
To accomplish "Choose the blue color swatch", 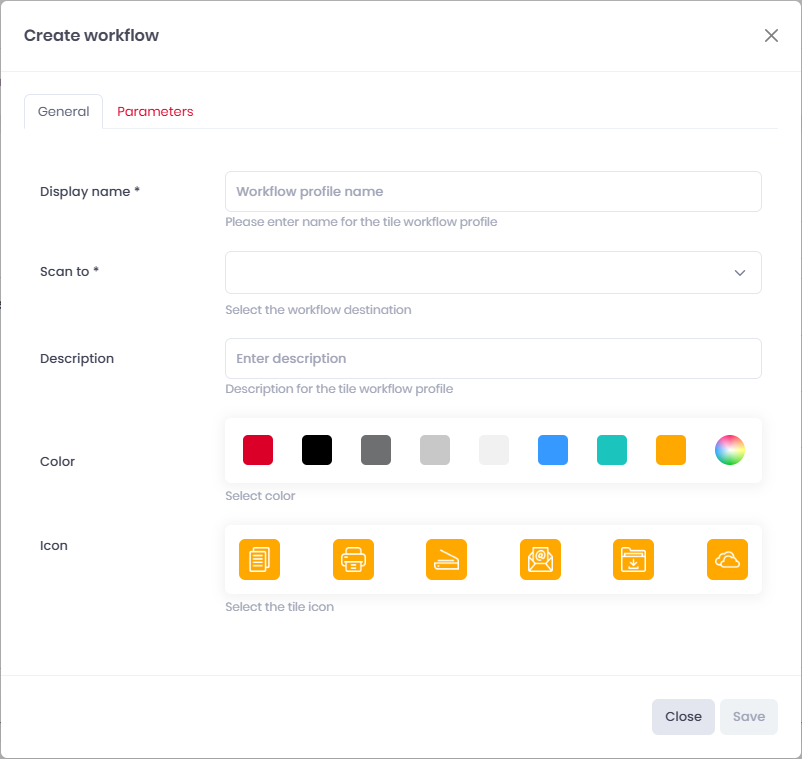I will (553, 450).
